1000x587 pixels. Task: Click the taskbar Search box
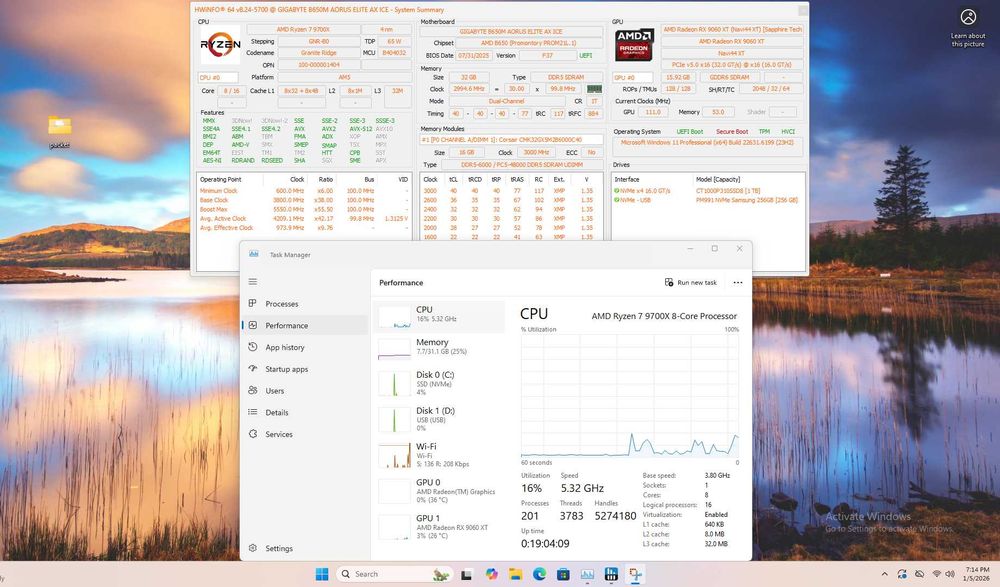[393, 574]
